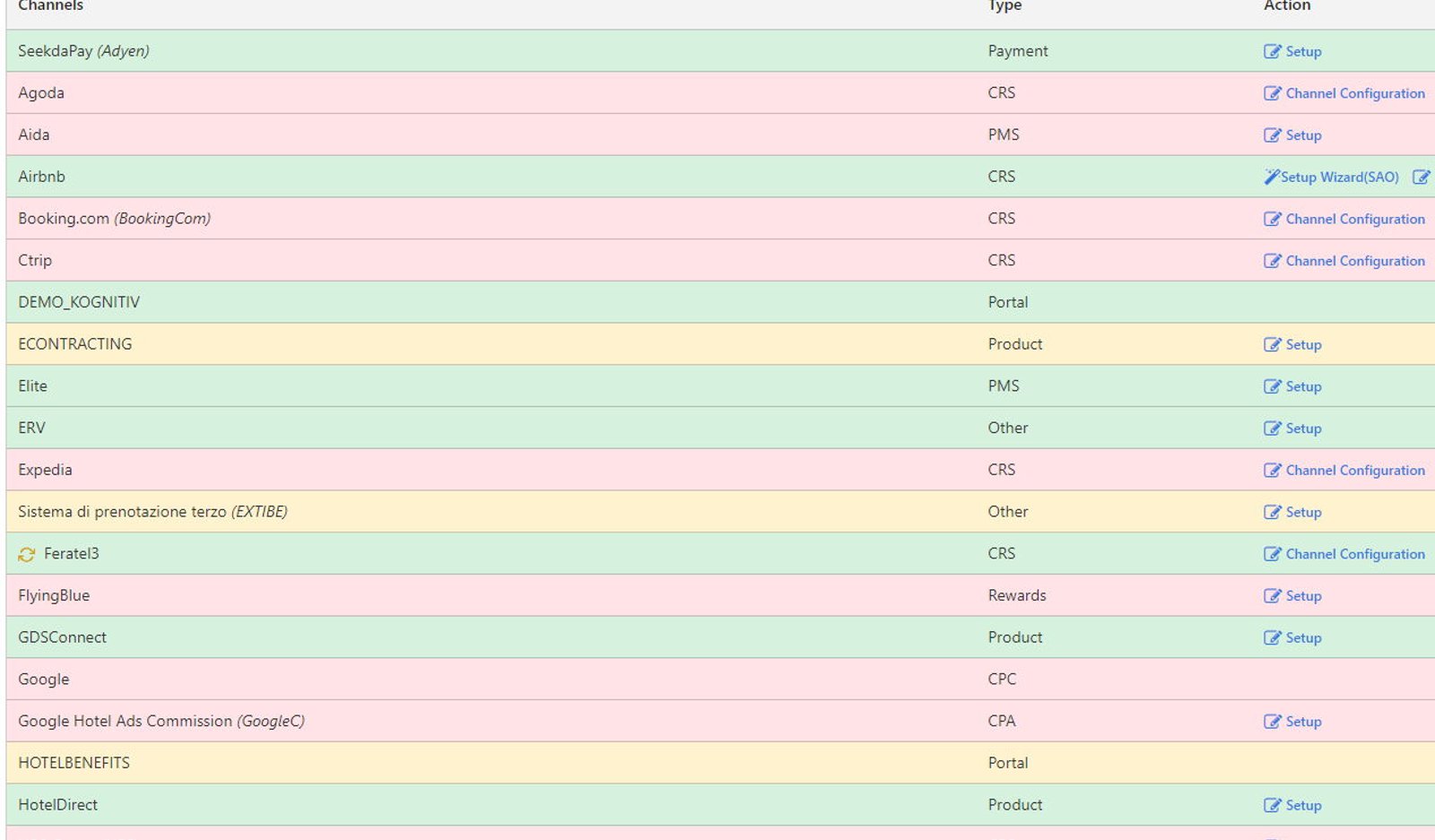Open Setup for FlyingBlue rewards
Screen dimensions: 1435x840
[1303, 596]
